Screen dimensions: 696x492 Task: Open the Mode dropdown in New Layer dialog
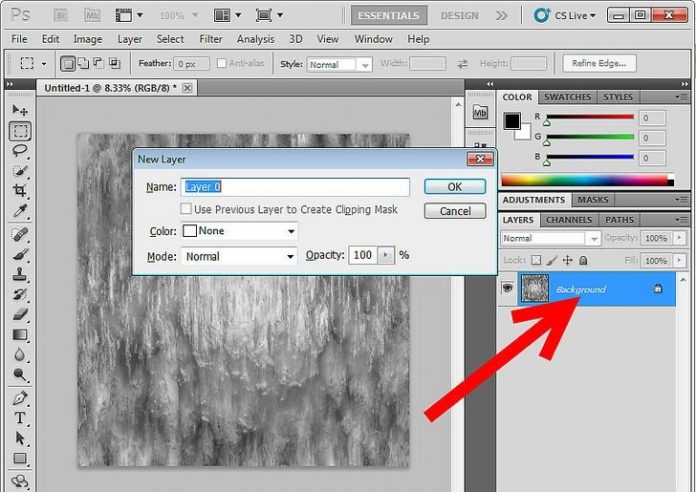tap(239, 256)
